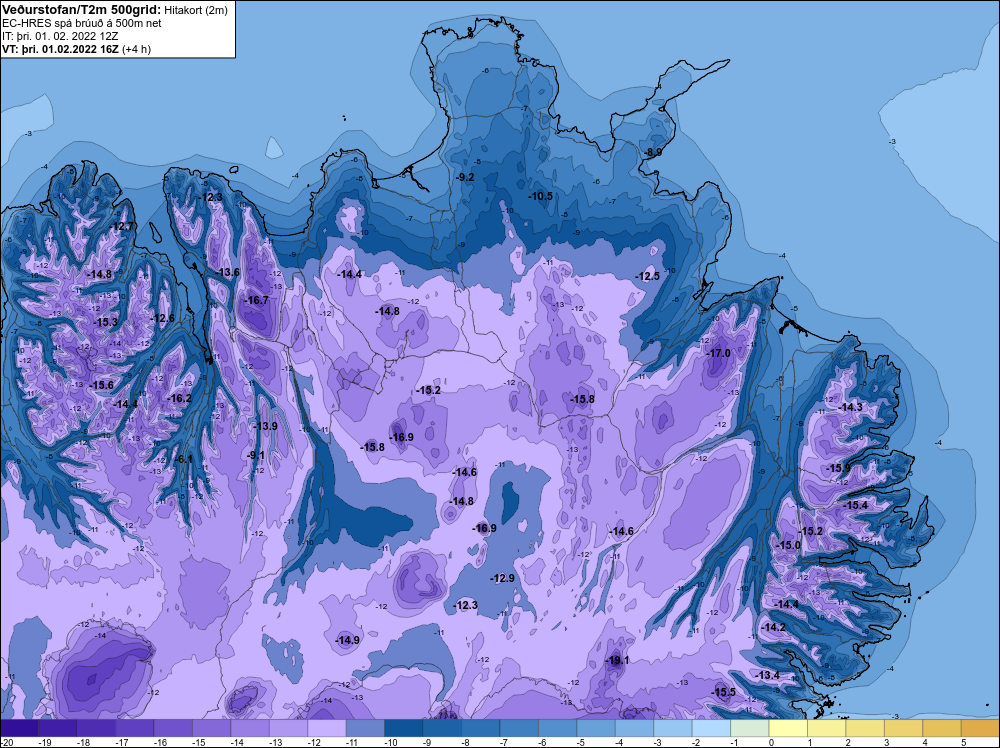1000x748 pixels.
Task: Click the -6.1 temperature reading
Action: click(183, 460)
